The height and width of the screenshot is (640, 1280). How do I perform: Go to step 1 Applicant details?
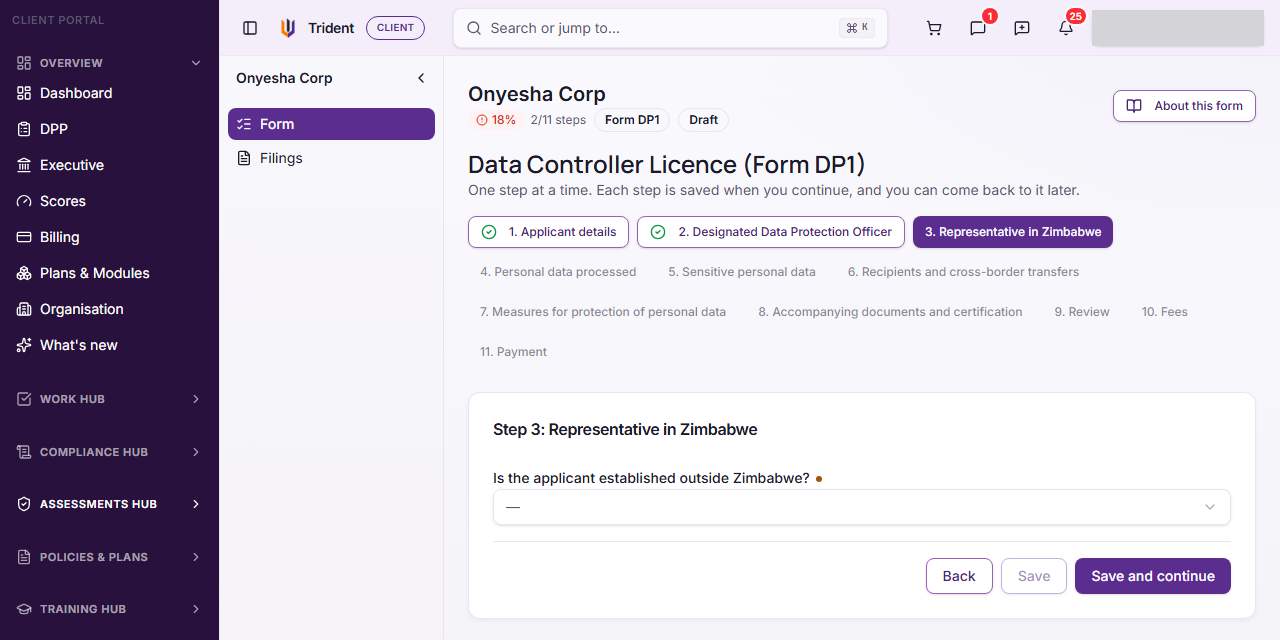548,232
